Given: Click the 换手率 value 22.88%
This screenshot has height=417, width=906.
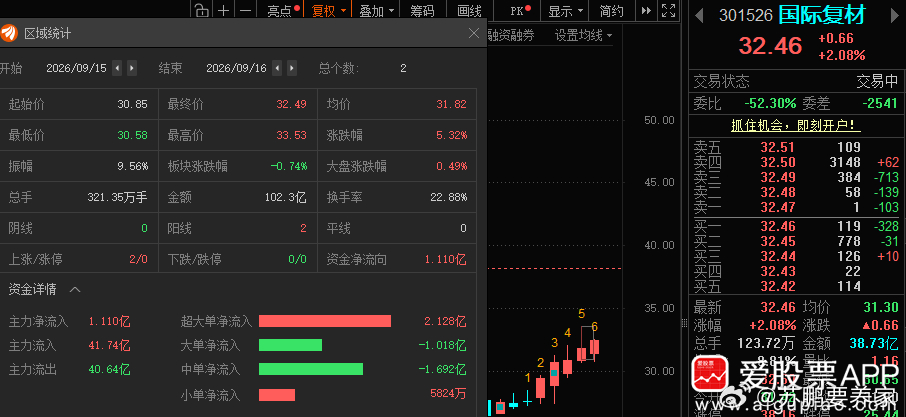Looking at the screenshot, I should click(x=448, y=198).
